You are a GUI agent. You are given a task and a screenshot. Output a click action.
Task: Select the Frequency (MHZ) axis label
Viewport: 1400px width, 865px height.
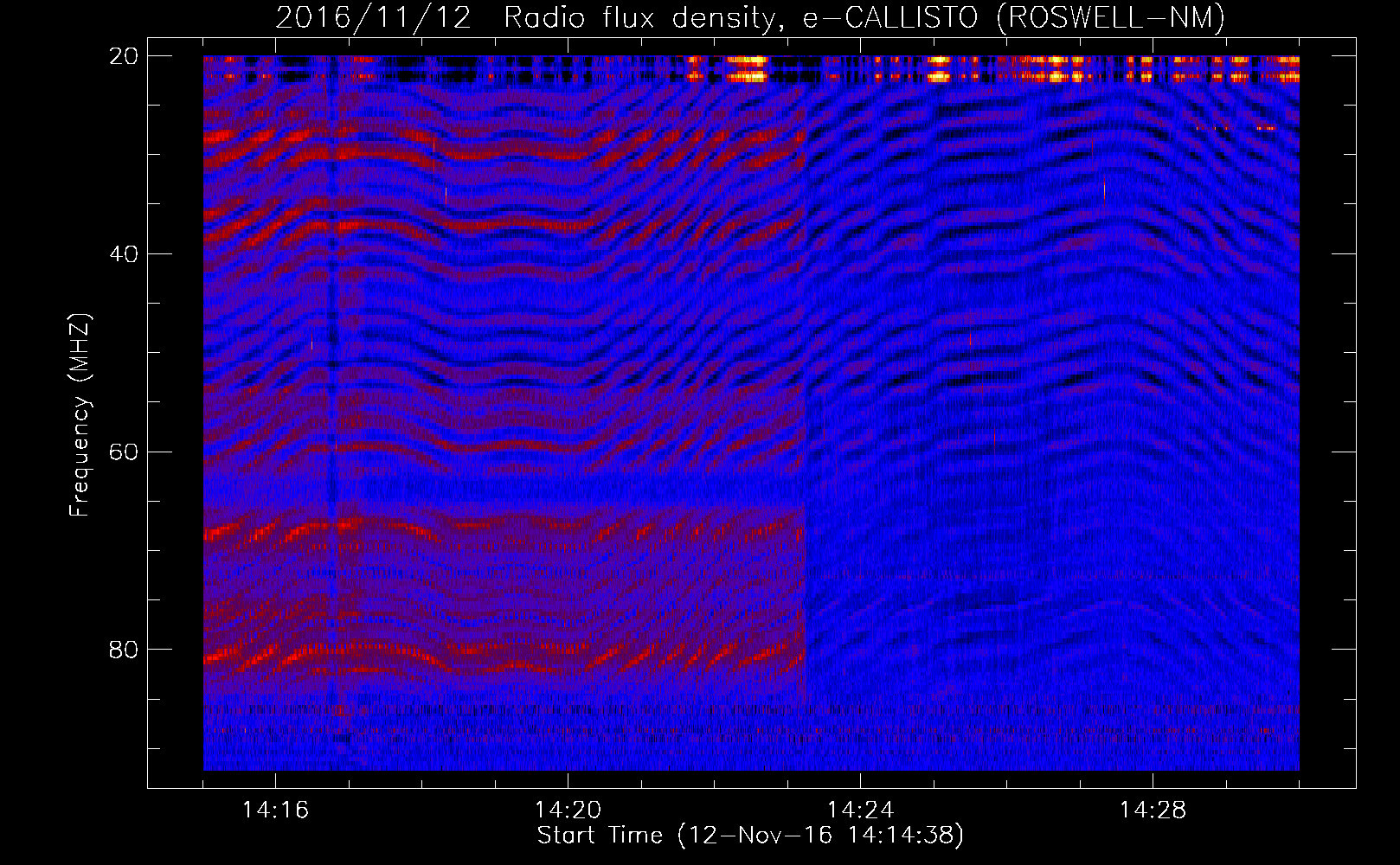coord(80,415)
